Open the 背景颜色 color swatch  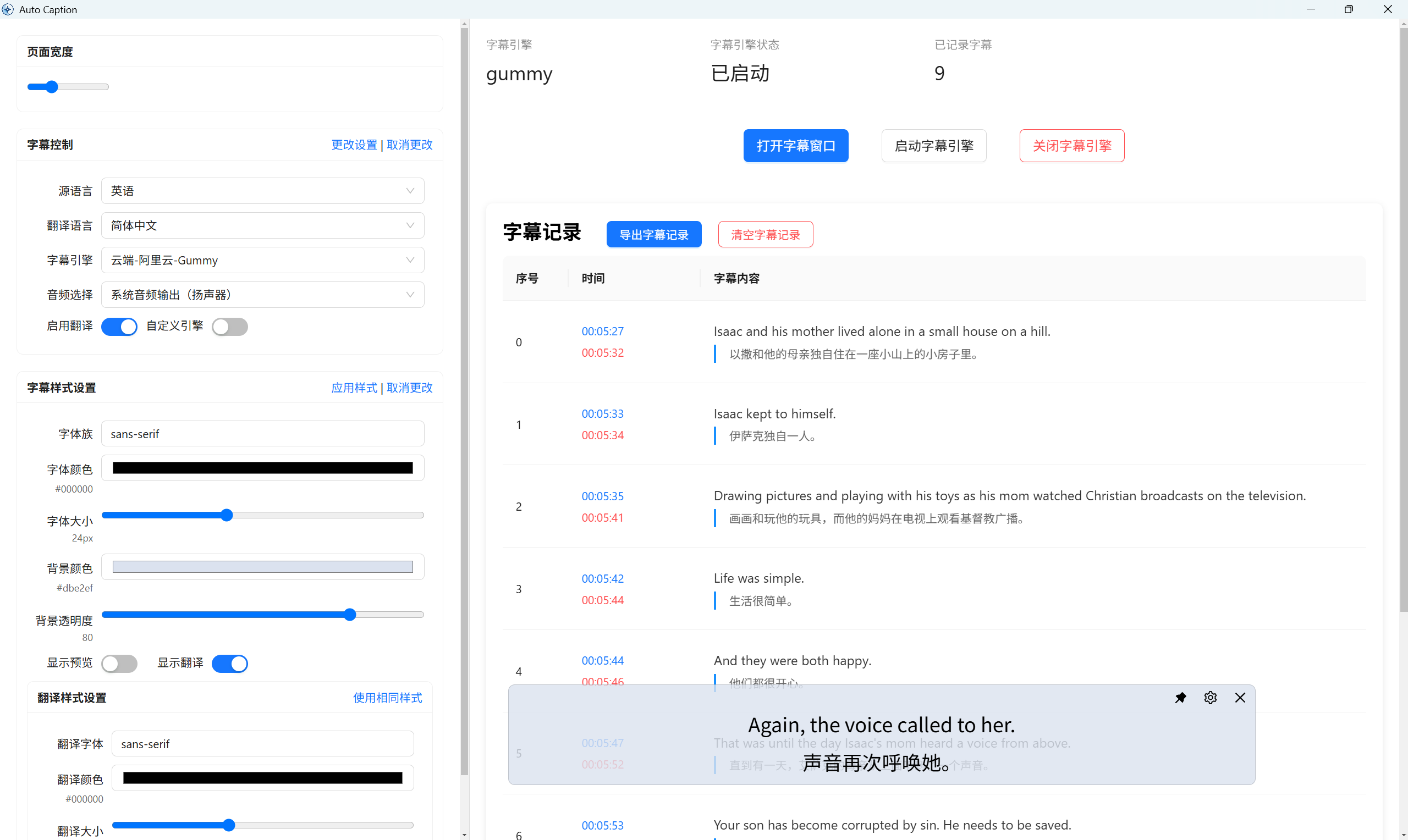point(262,567)
